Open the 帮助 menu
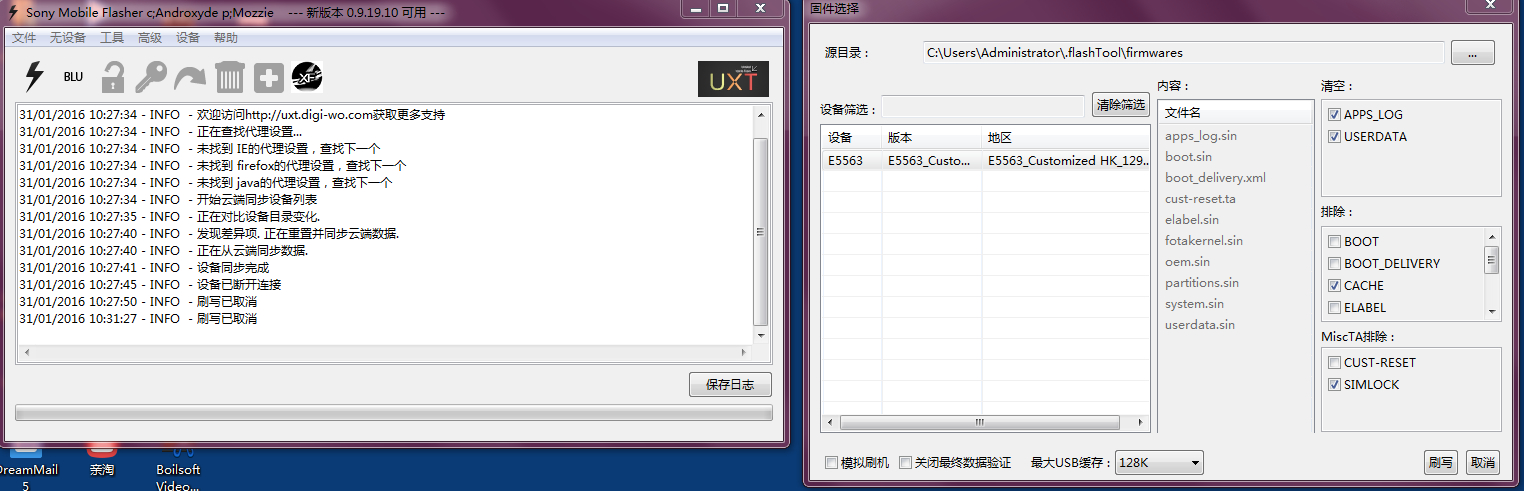1524x491 pixels. pyautogui.click(x=226, y=38)
